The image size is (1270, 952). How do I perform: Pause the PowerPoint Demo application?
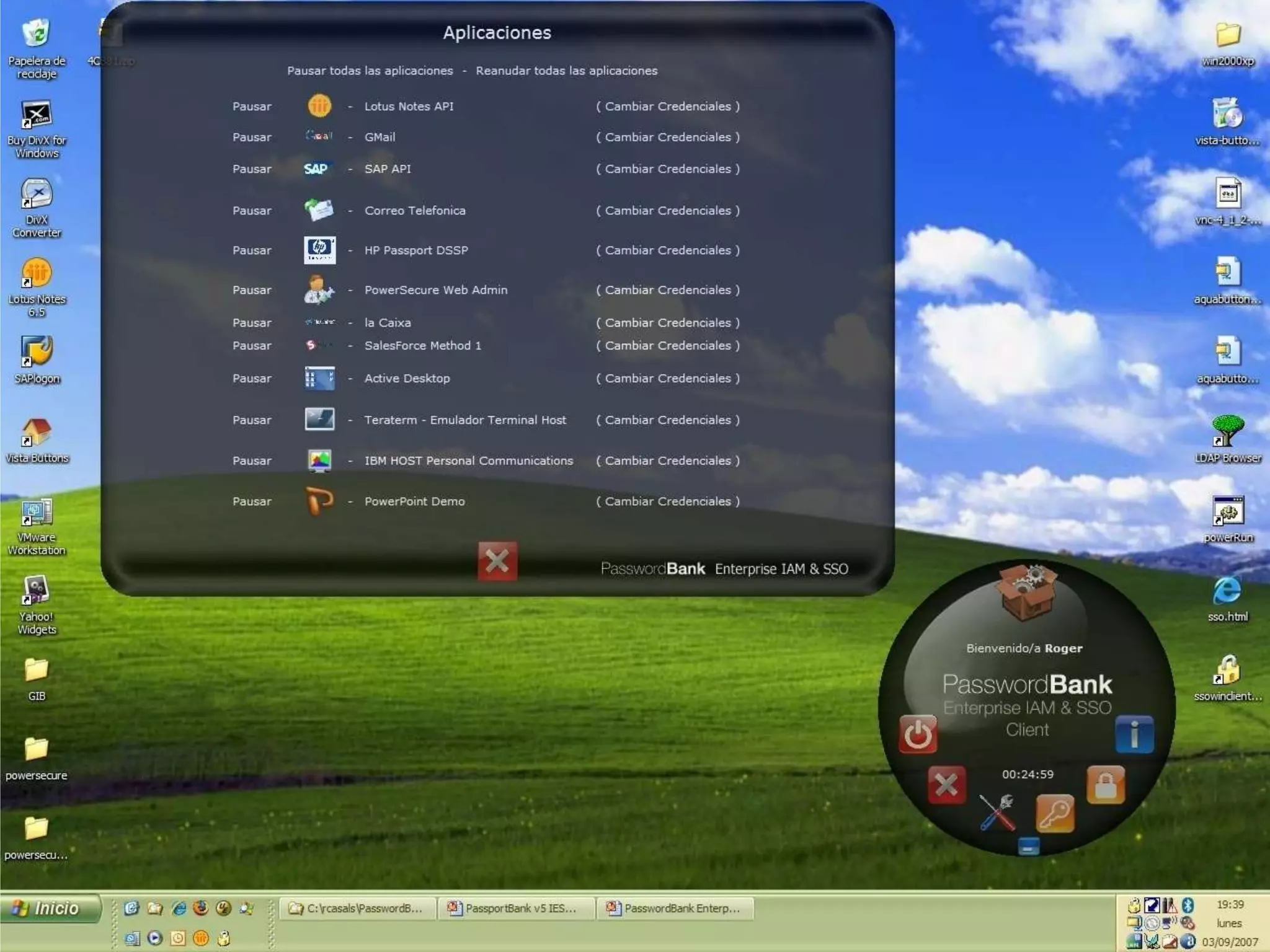(252, 501)
